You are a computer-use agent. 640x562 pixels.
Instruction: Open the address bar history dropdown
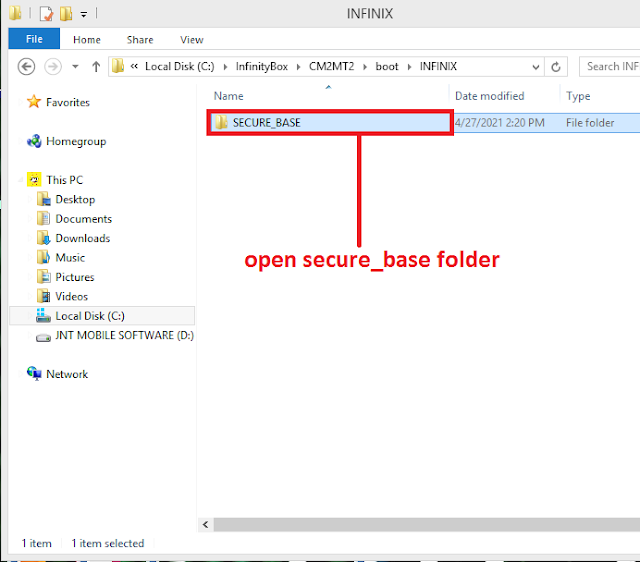[x=536, y=67]
